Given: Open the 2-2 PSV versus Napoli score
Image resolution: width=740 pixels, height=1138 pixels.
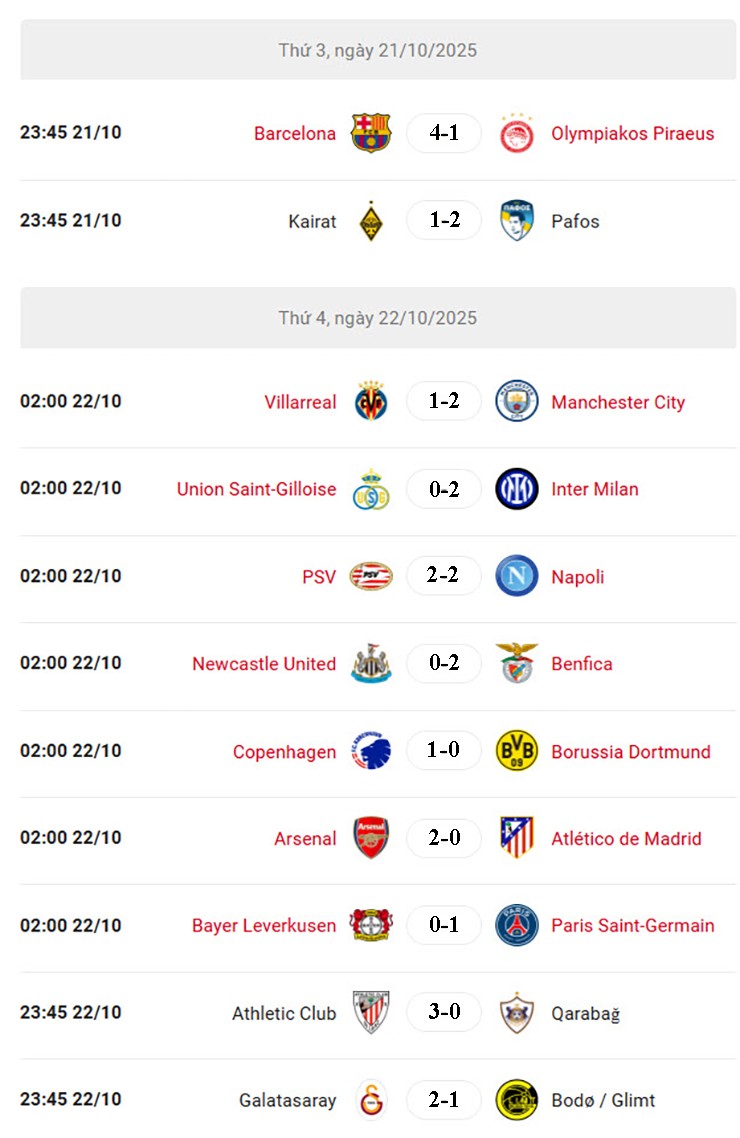Looking at the screenshot, I should (x=444, y=576).
